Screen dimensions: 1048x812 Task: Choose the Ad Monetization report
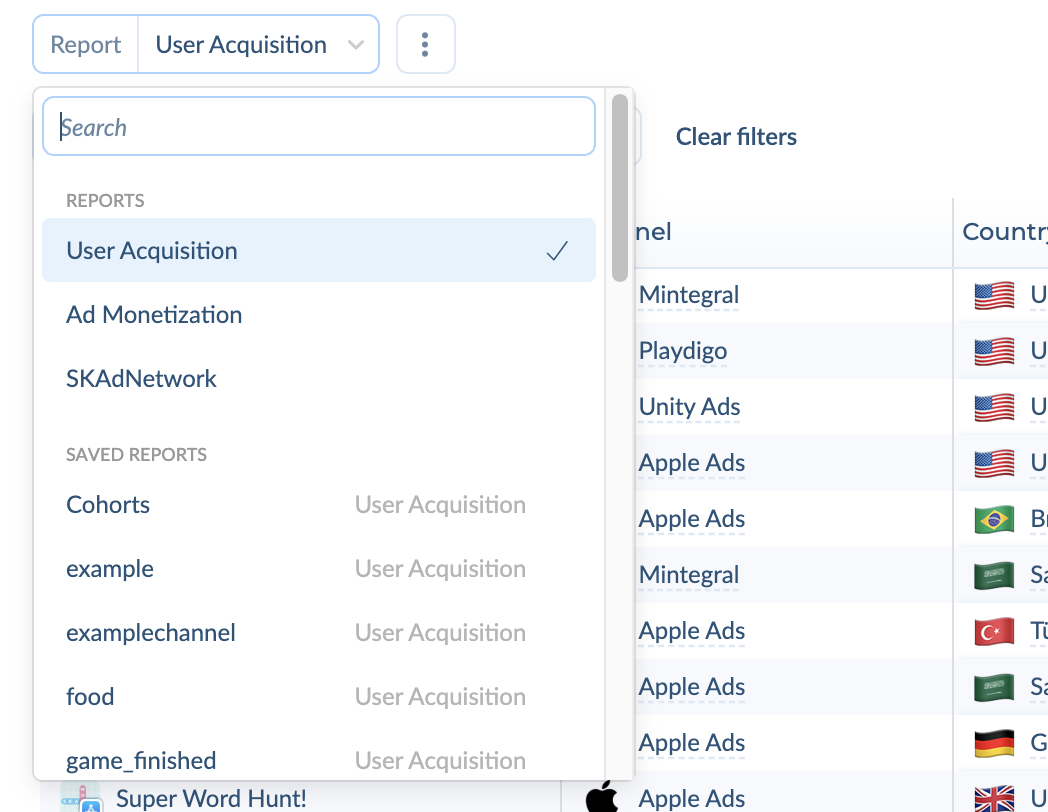coord(319,314)
